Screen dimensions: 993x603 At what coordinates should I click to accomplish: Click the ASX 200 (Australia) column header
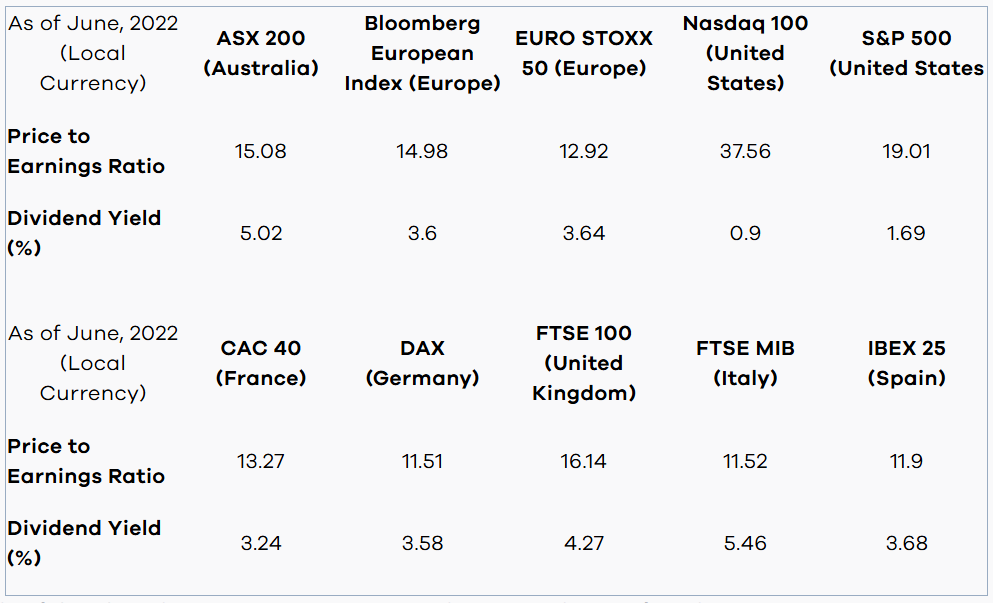[x=261, y=53]
